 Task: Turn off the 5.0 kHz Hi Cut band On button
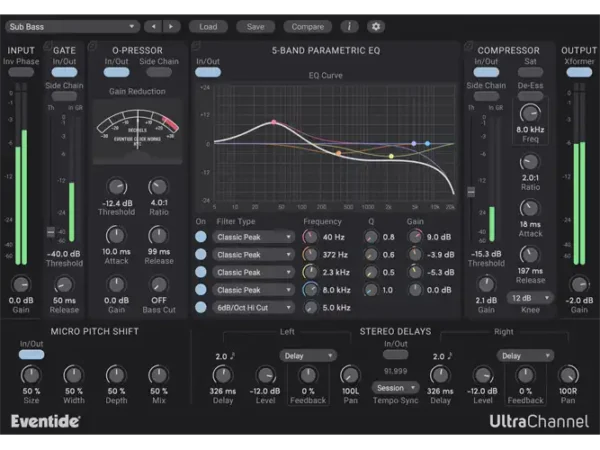(x=201, y=307)
